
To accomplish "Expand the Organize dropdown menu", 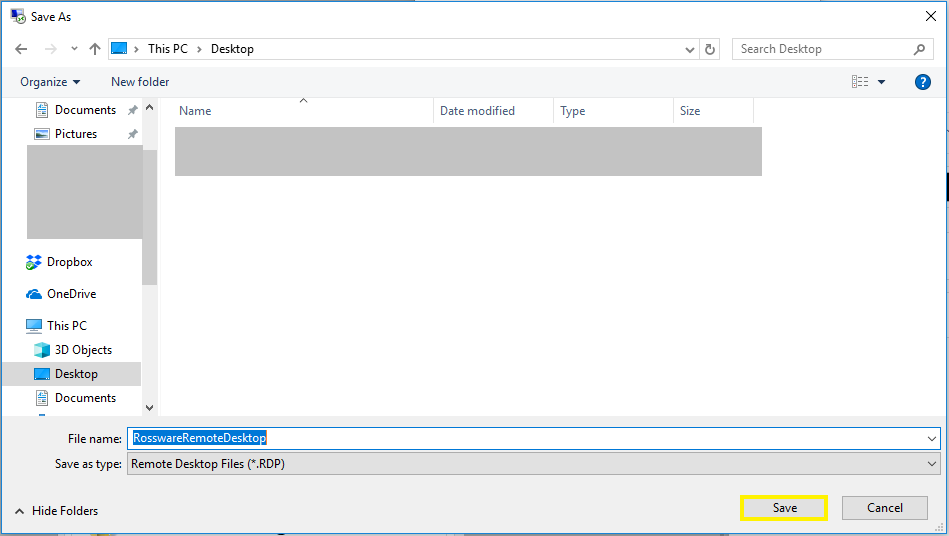I will [x=50, y=82].
